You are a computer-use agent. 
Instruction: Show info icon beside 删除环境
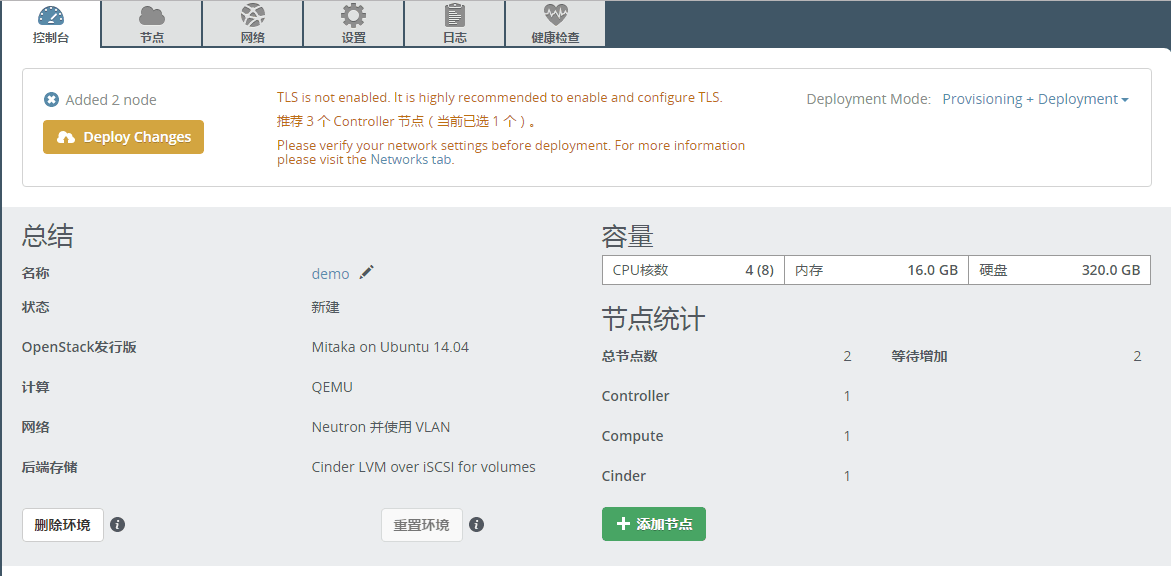pos(117,524)
